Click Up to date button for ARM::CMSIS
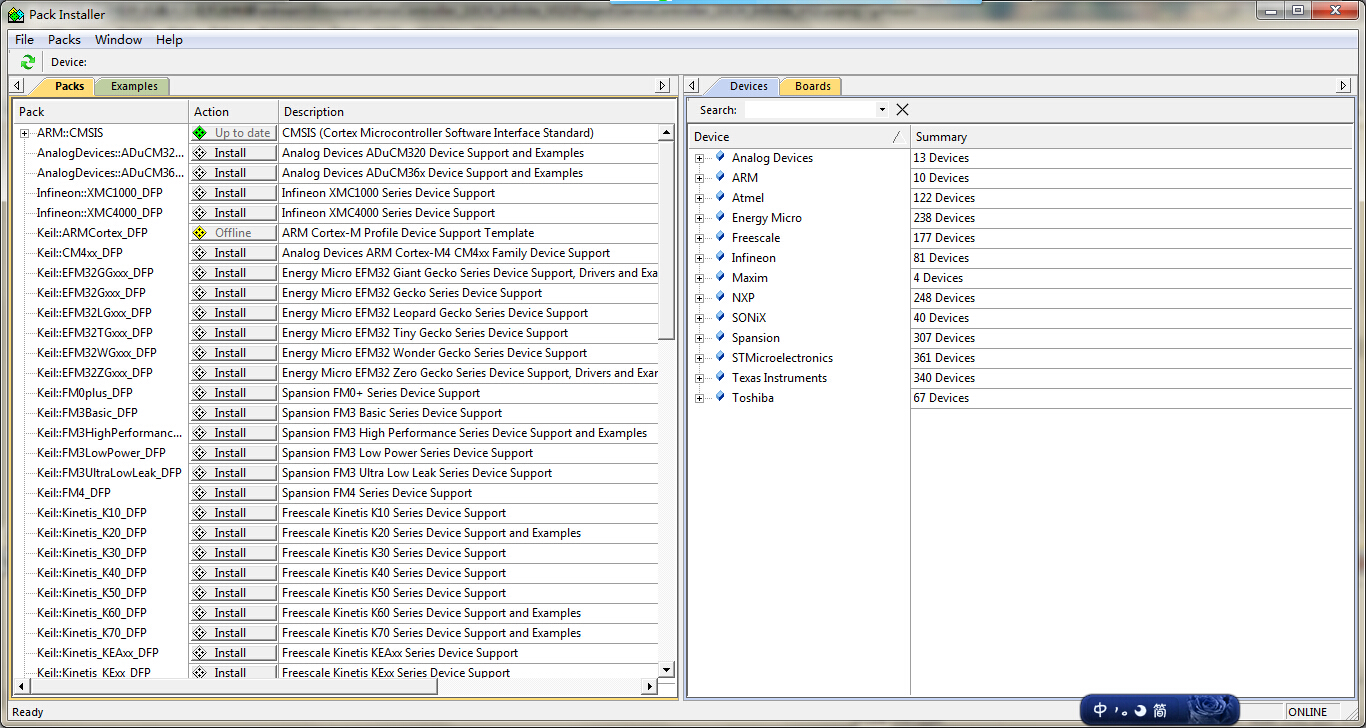Viewport: 1366px width, 728px height. pos(233,133)
